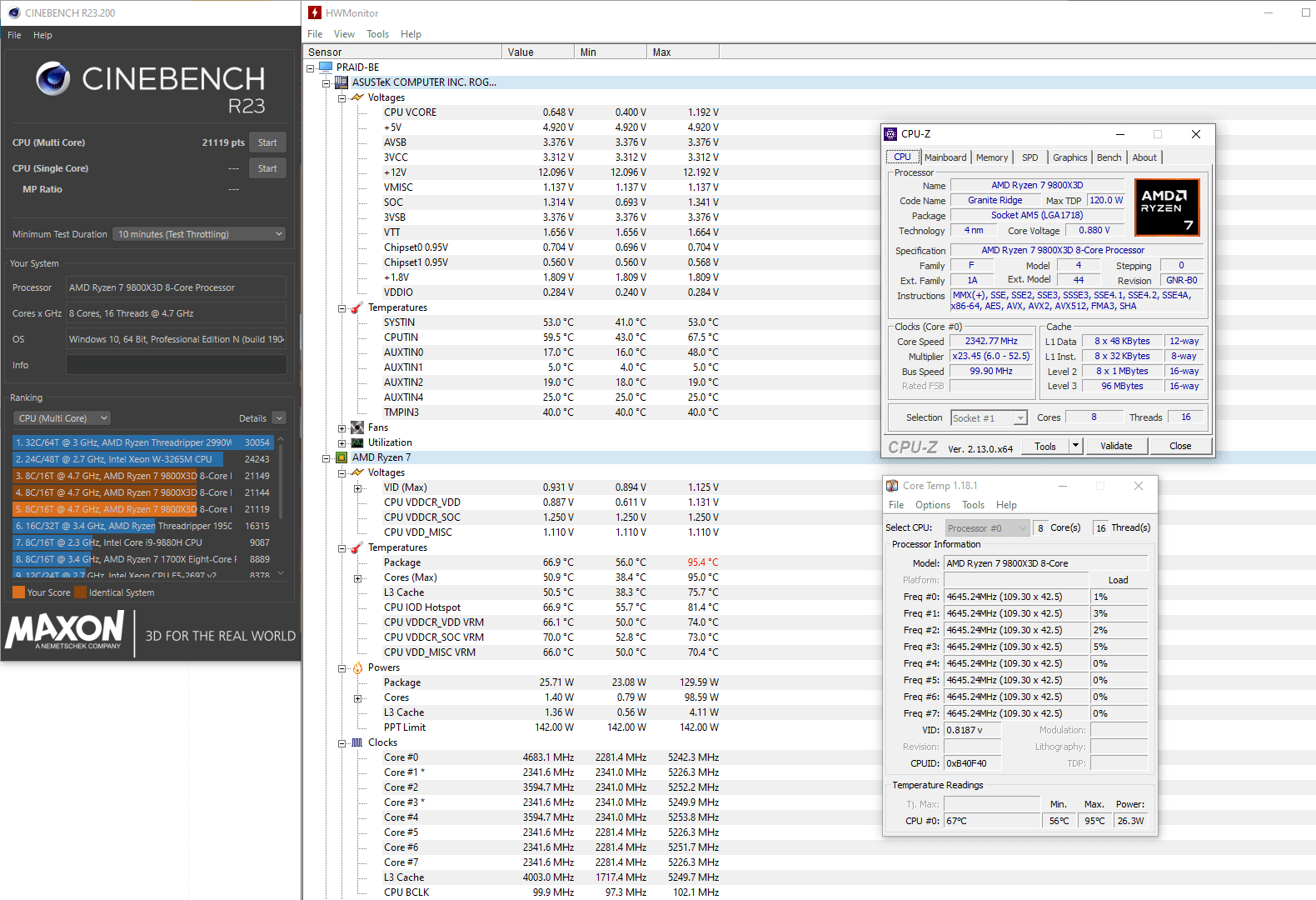
Task: Collapse the Powers node
Action: click(341, 668)
